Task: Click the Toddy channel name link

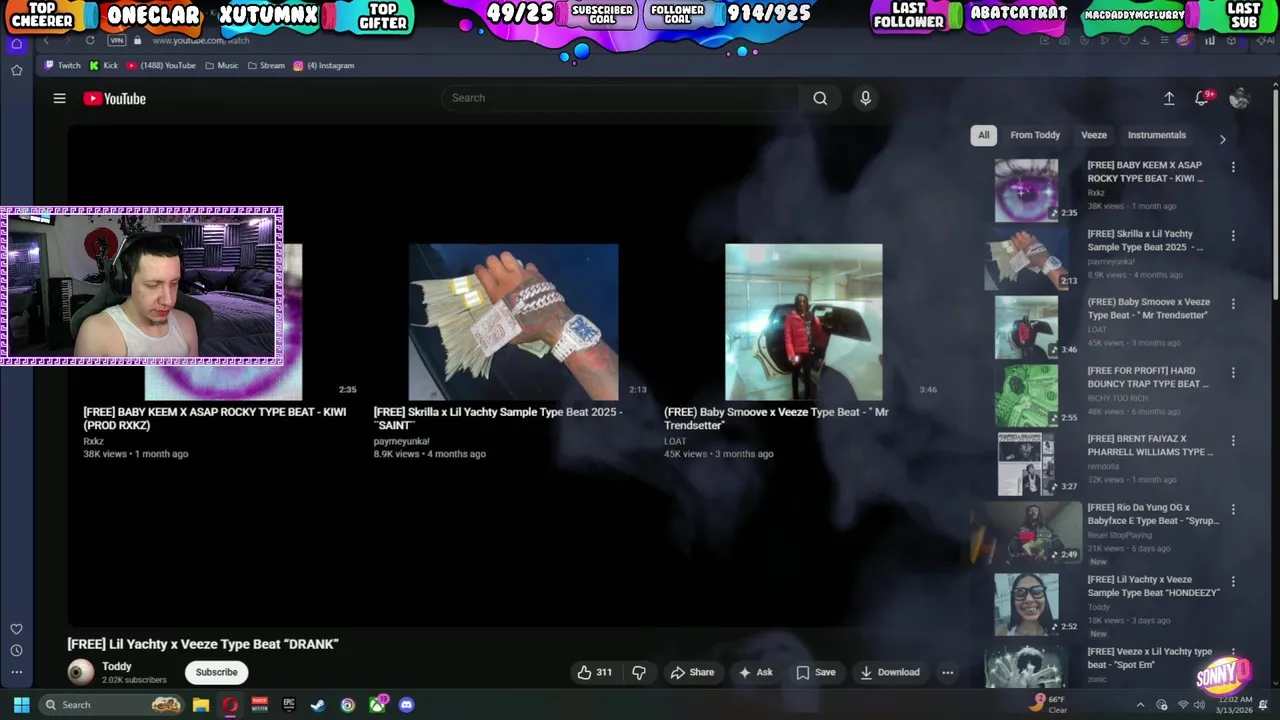Action: coord(117,666)
